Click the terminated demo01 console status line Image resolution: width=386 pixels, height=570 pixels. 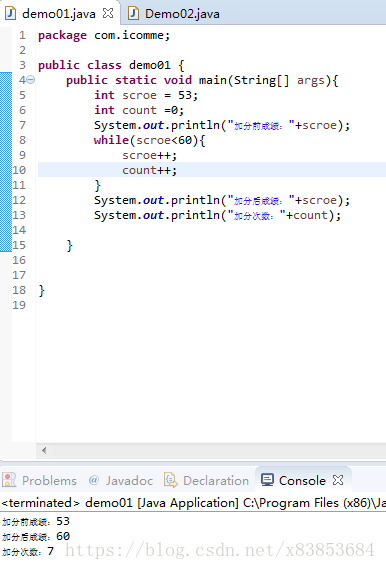[193, 503]
